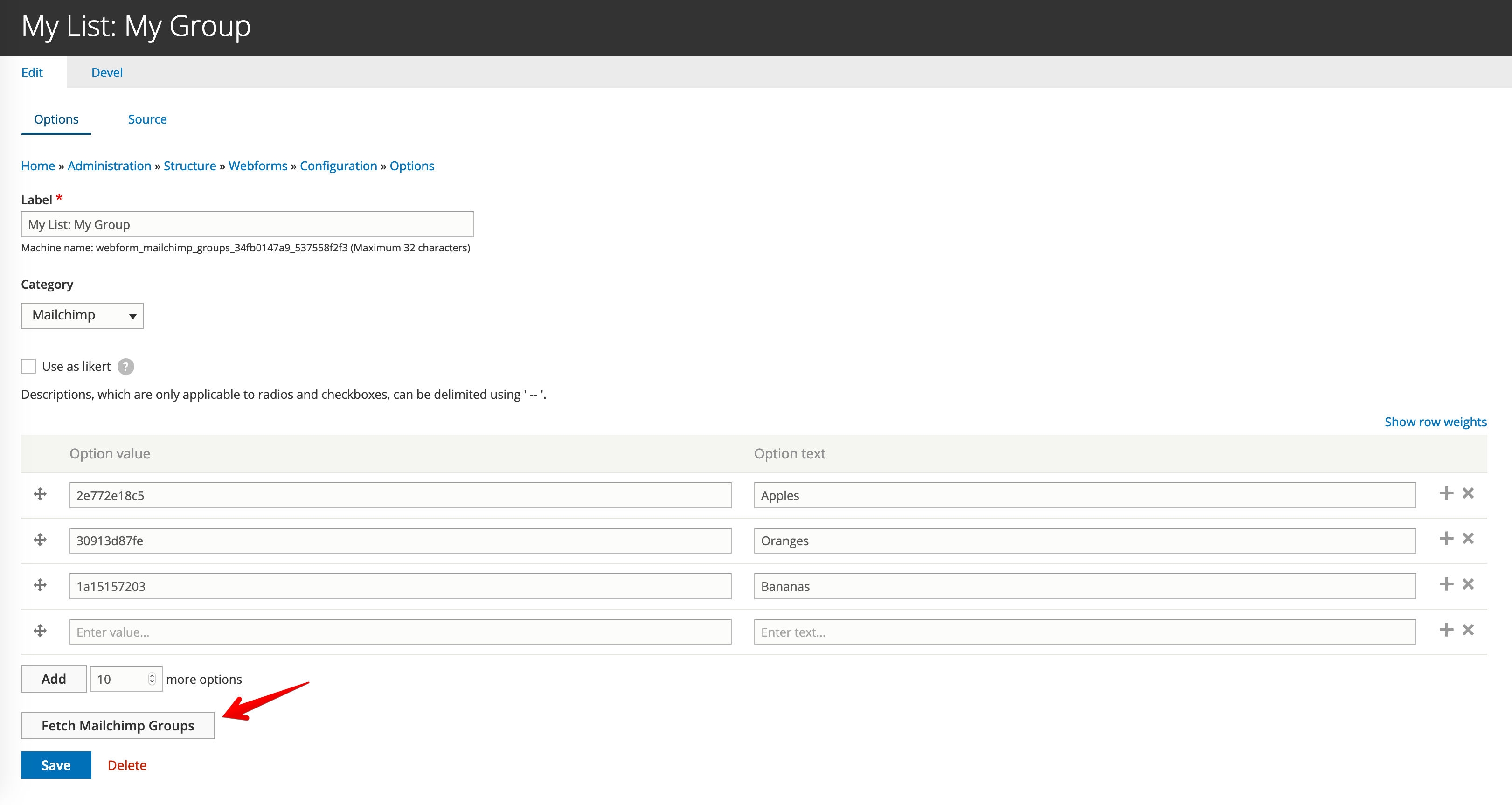Click the Label input containing My List: My Group
1512x805 pixels.
pos(247,224)
